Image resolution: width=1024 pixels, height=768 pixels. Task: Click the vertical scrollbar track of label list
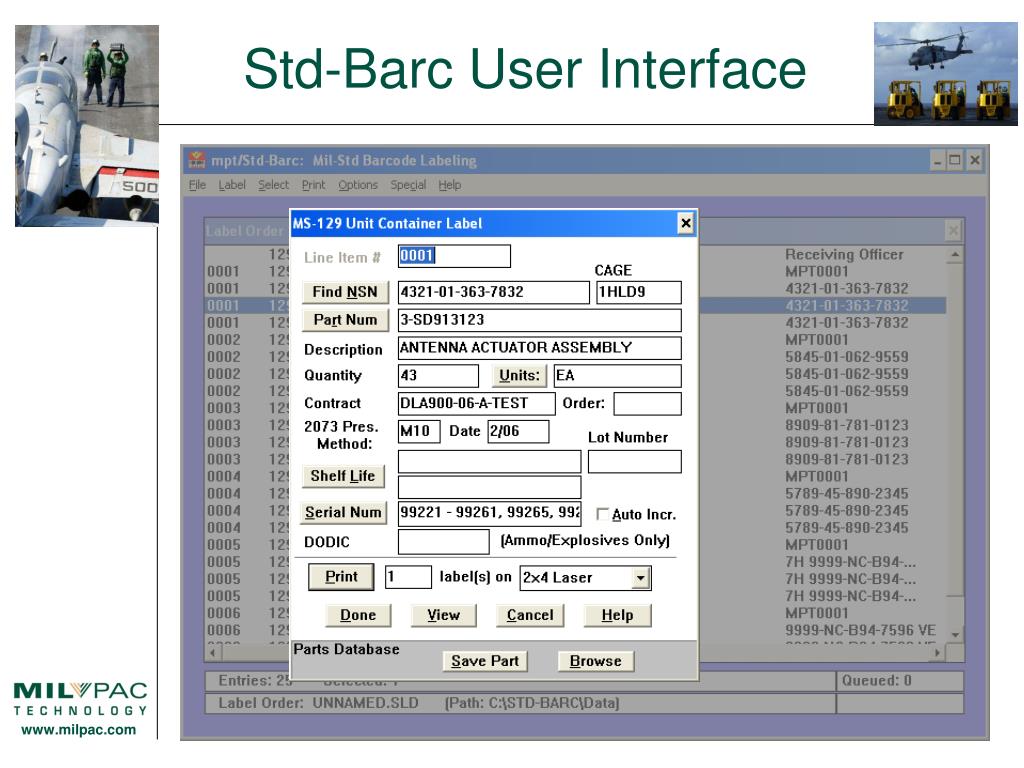point(955,444)
